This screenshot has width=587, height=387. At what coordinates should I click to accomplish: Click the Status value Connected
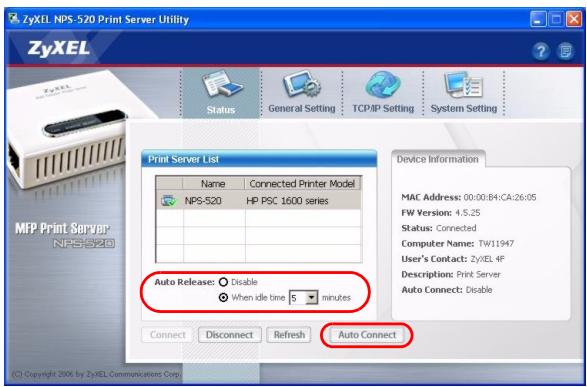(x=456, y=228)
